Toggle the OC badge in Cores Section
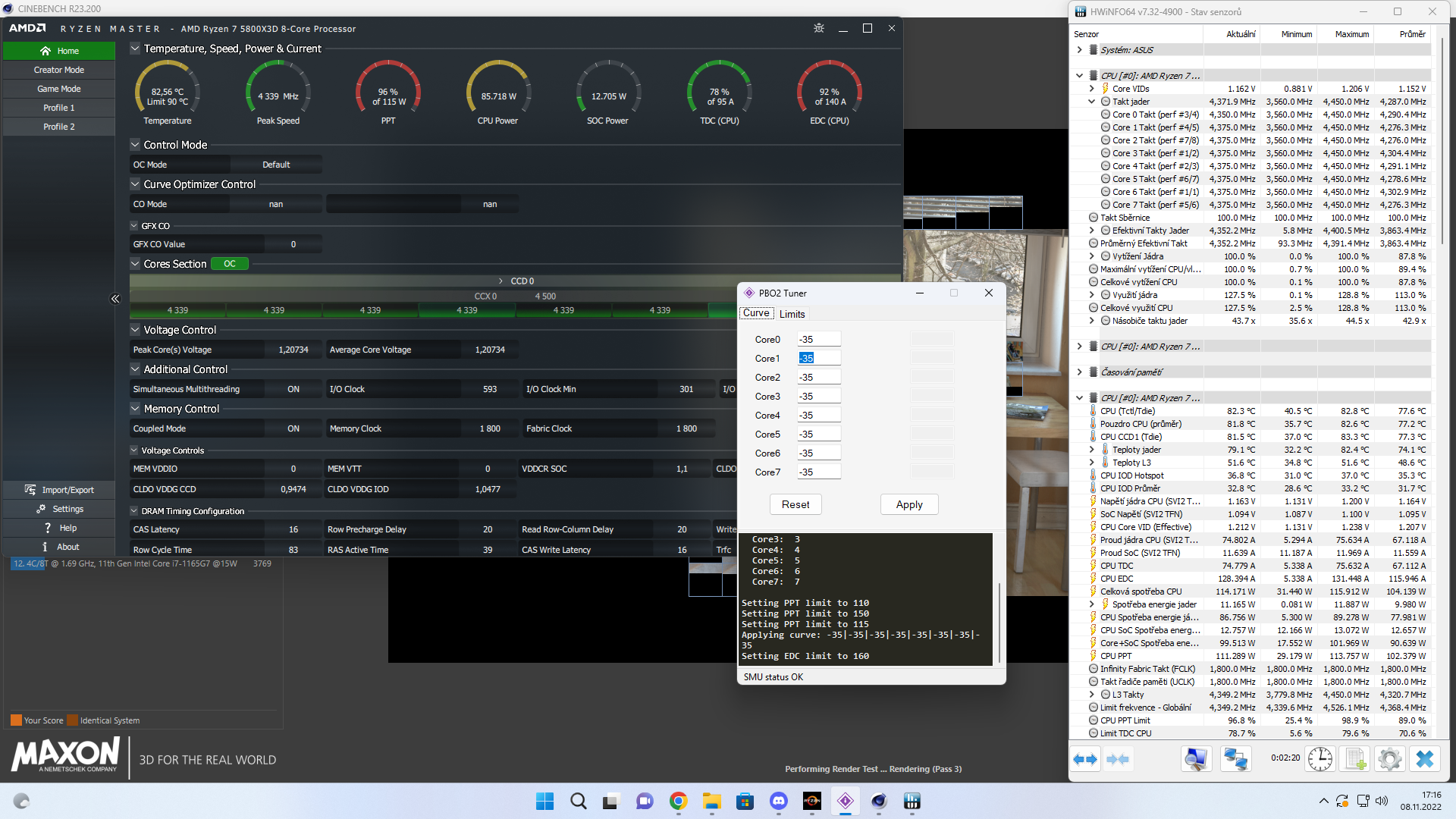The width and height of the screenshot is (1456, 819). 229,264
